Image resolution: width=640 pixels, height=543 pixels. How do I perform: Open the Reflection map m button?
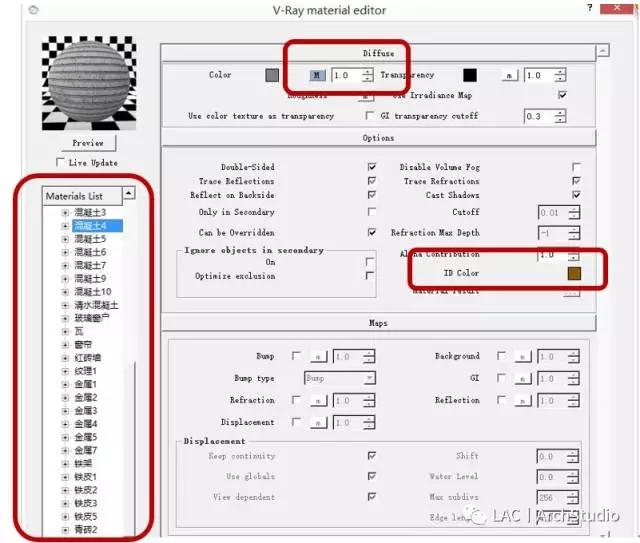pos(523,401)
